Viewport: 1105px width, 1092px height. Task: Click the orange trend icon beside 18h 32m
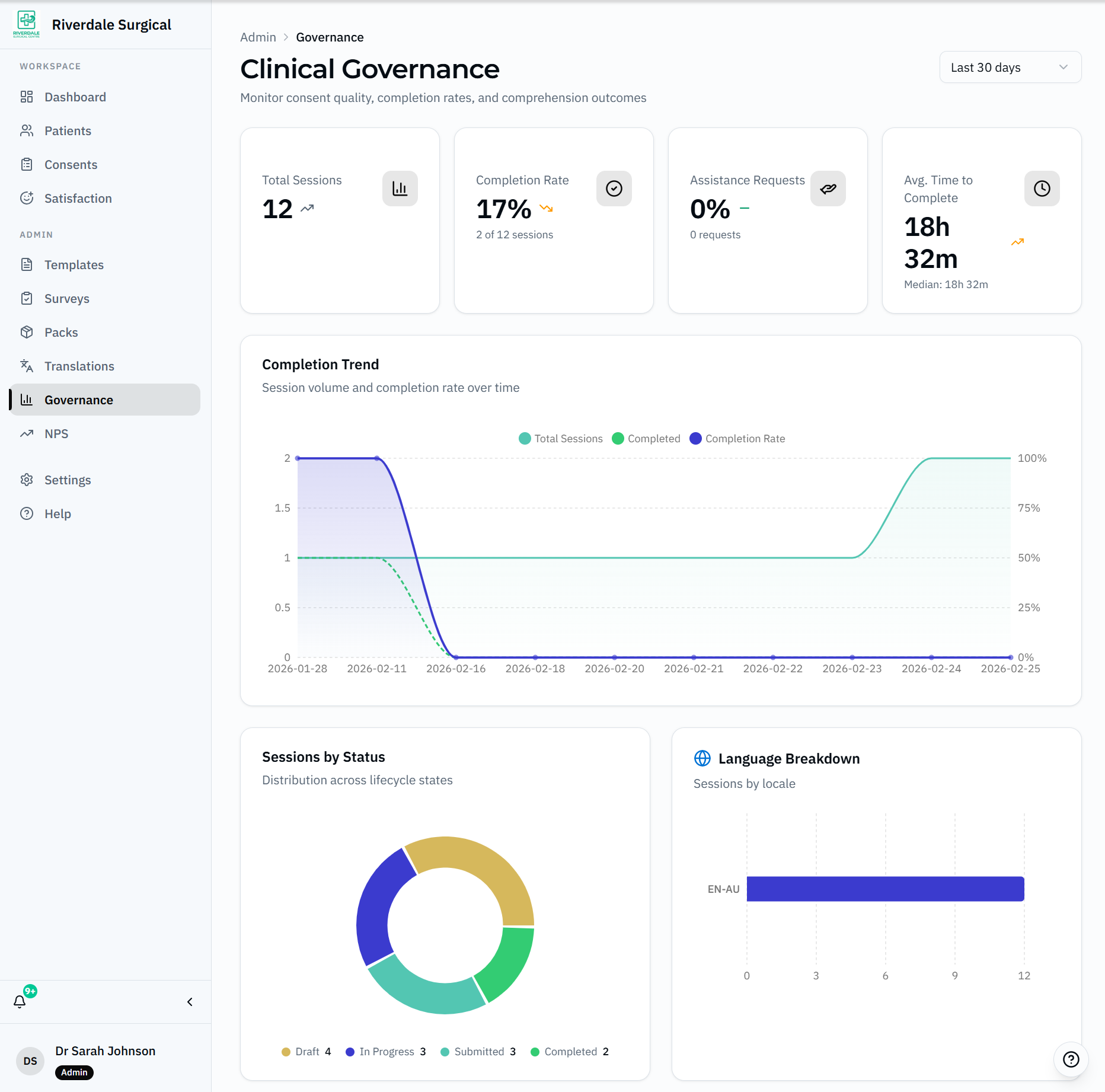coord(1018,242)
